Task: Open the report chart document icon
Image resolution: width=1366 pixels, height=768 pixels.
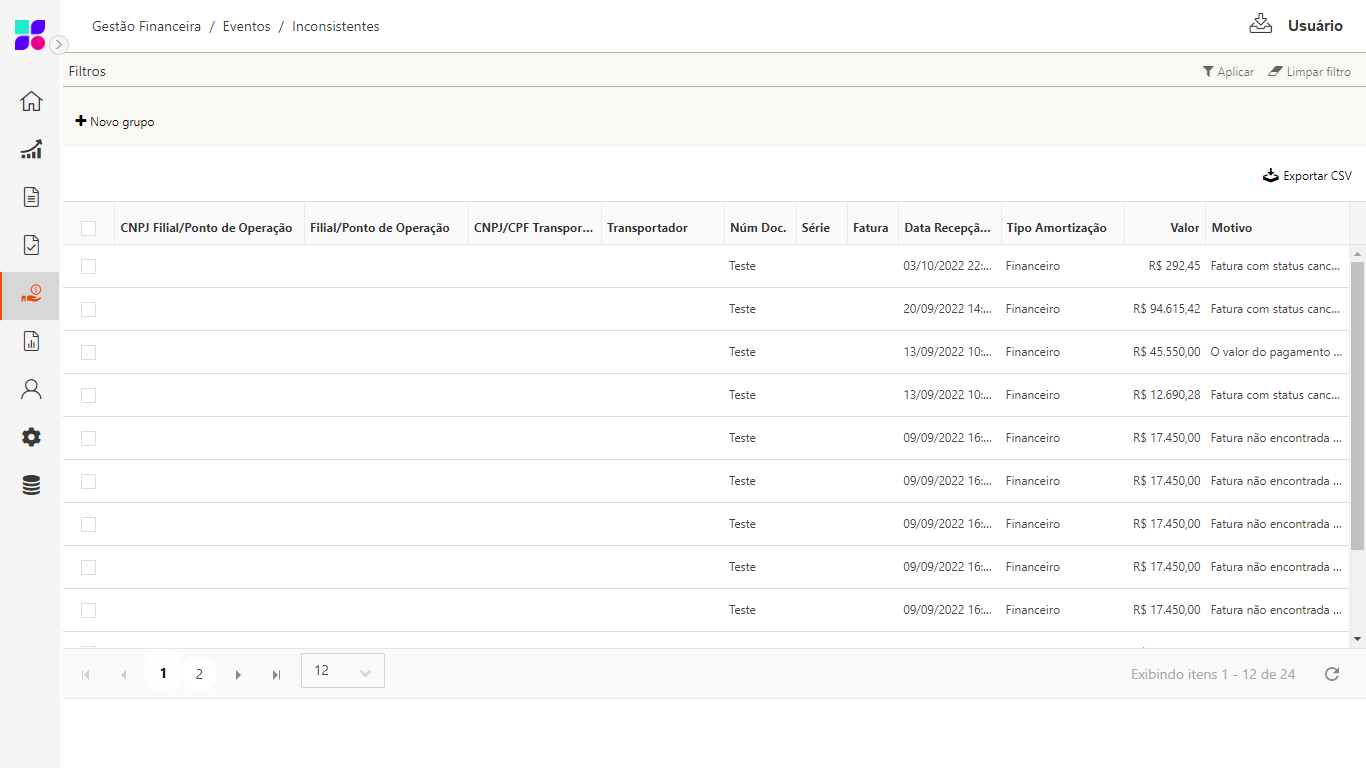Action: click(31, 341)
